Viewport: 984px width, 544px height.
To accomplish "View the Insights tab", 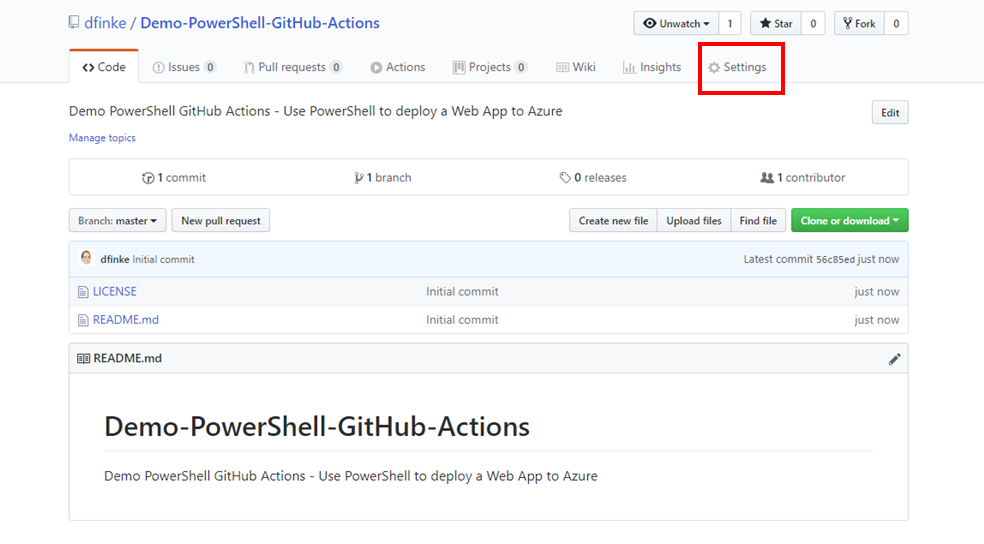I will click(652, 67).
